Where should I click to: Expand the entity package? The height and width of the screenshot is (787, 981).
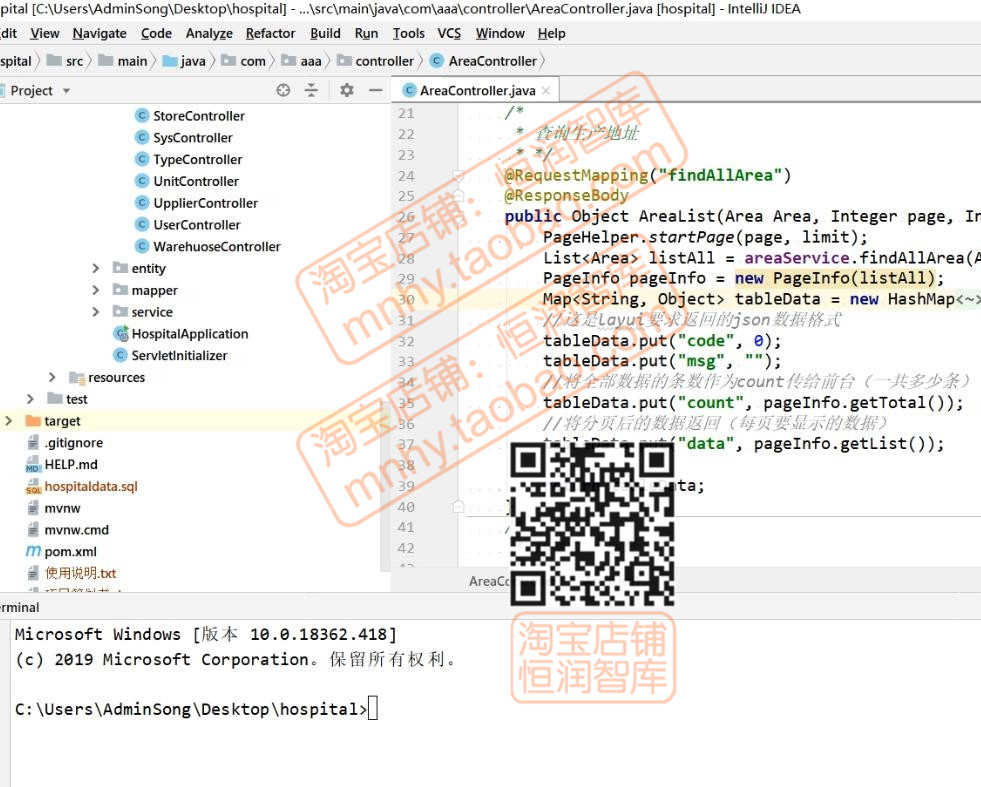tap(95, 268)
